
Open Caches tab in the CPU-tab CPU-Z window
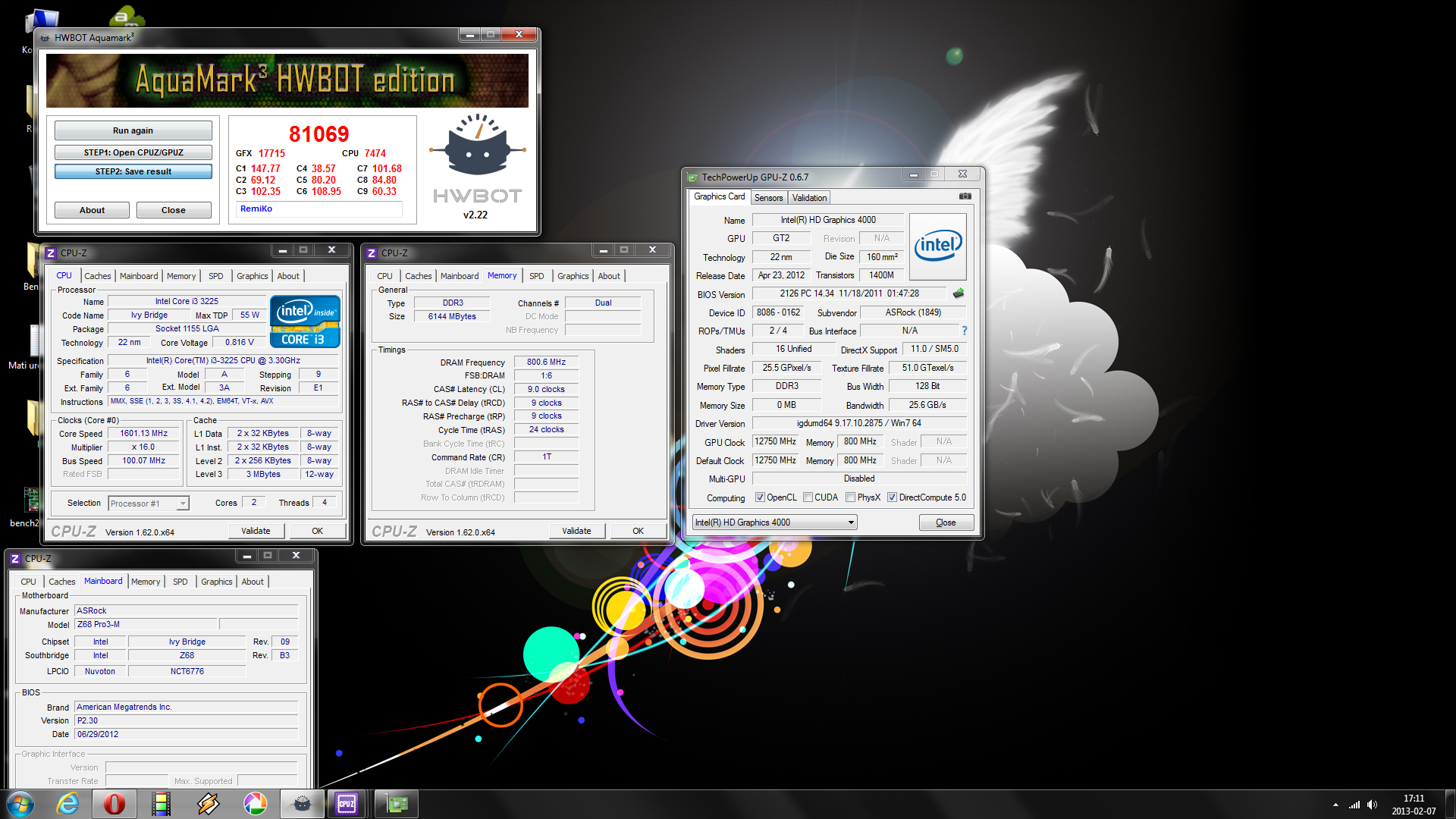coord(97,276)
